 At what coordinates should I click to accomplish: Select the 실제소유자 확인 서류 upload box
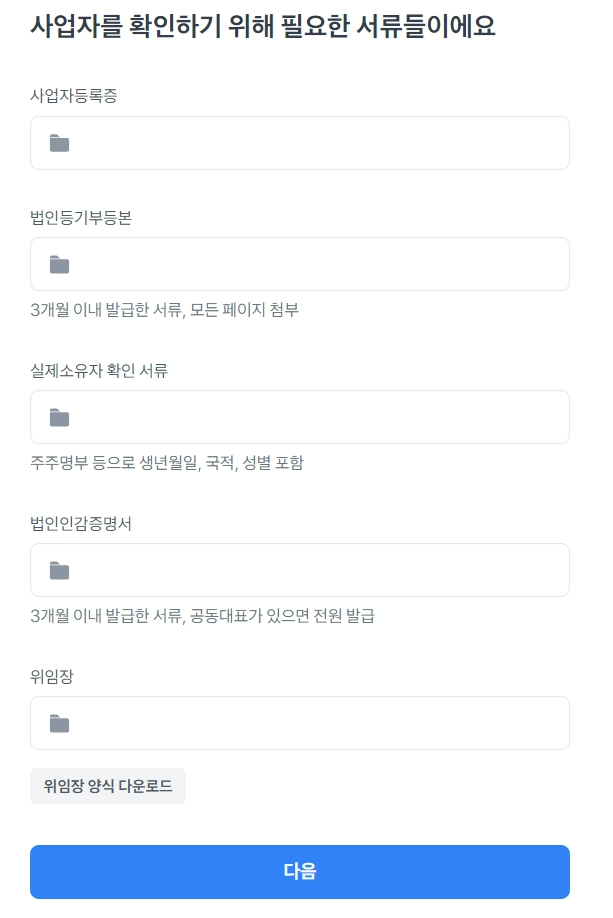coord(300,418)
